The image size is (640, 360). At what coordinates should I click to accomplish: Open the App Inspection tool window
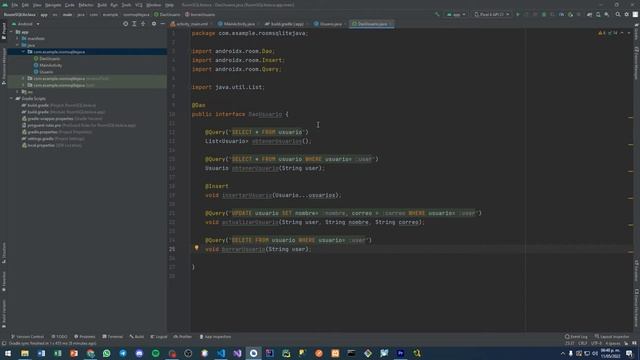215,337
